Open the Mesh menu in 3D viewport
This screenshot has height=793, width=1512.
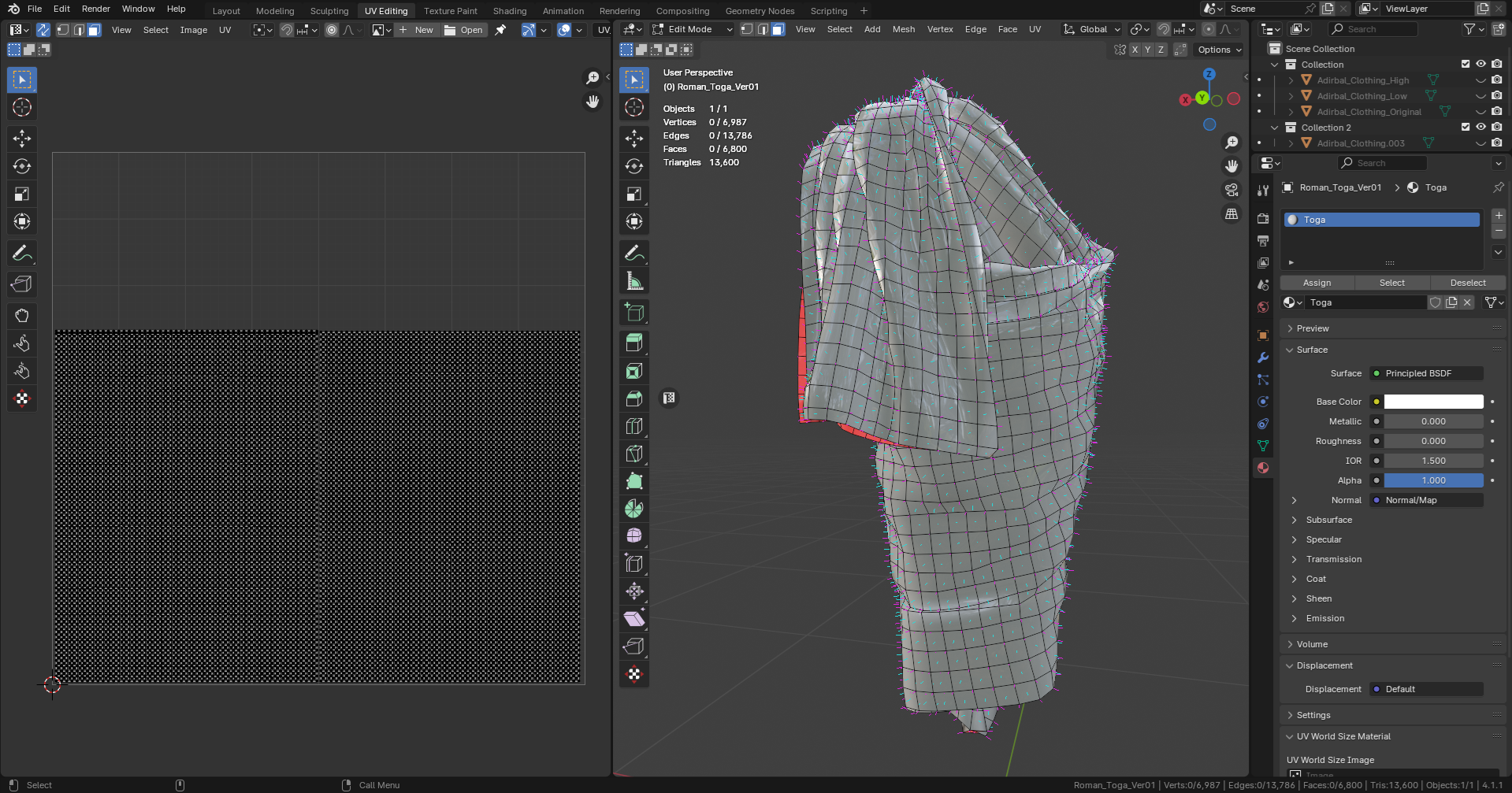pos(904,29)
